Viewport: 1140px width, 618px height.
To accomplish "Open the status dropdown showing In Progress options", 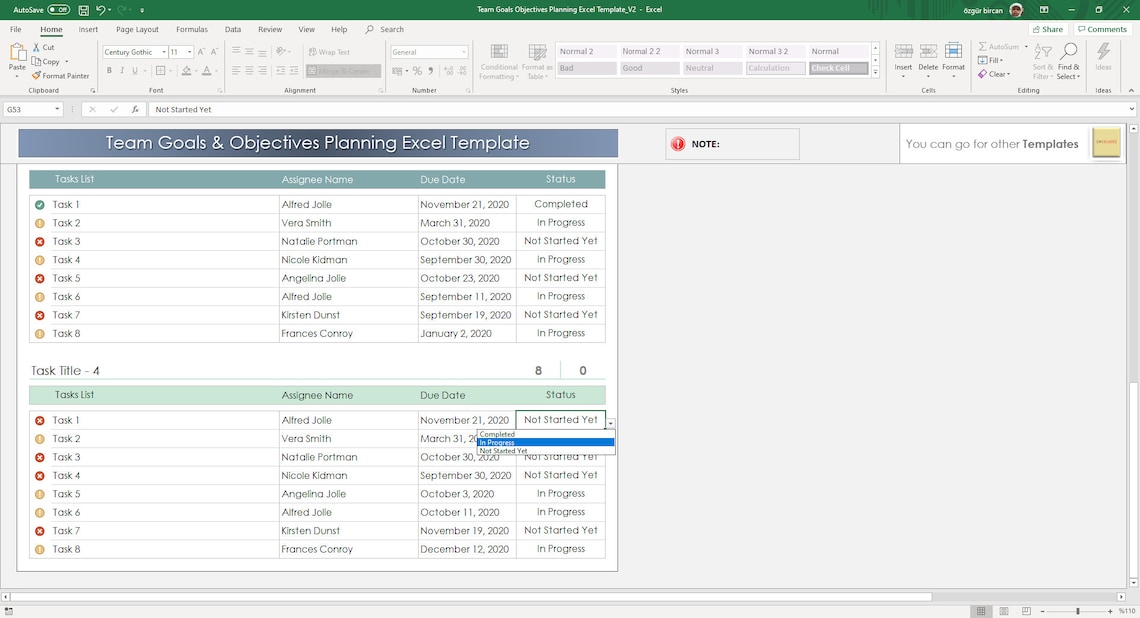I will click(610, 421).
